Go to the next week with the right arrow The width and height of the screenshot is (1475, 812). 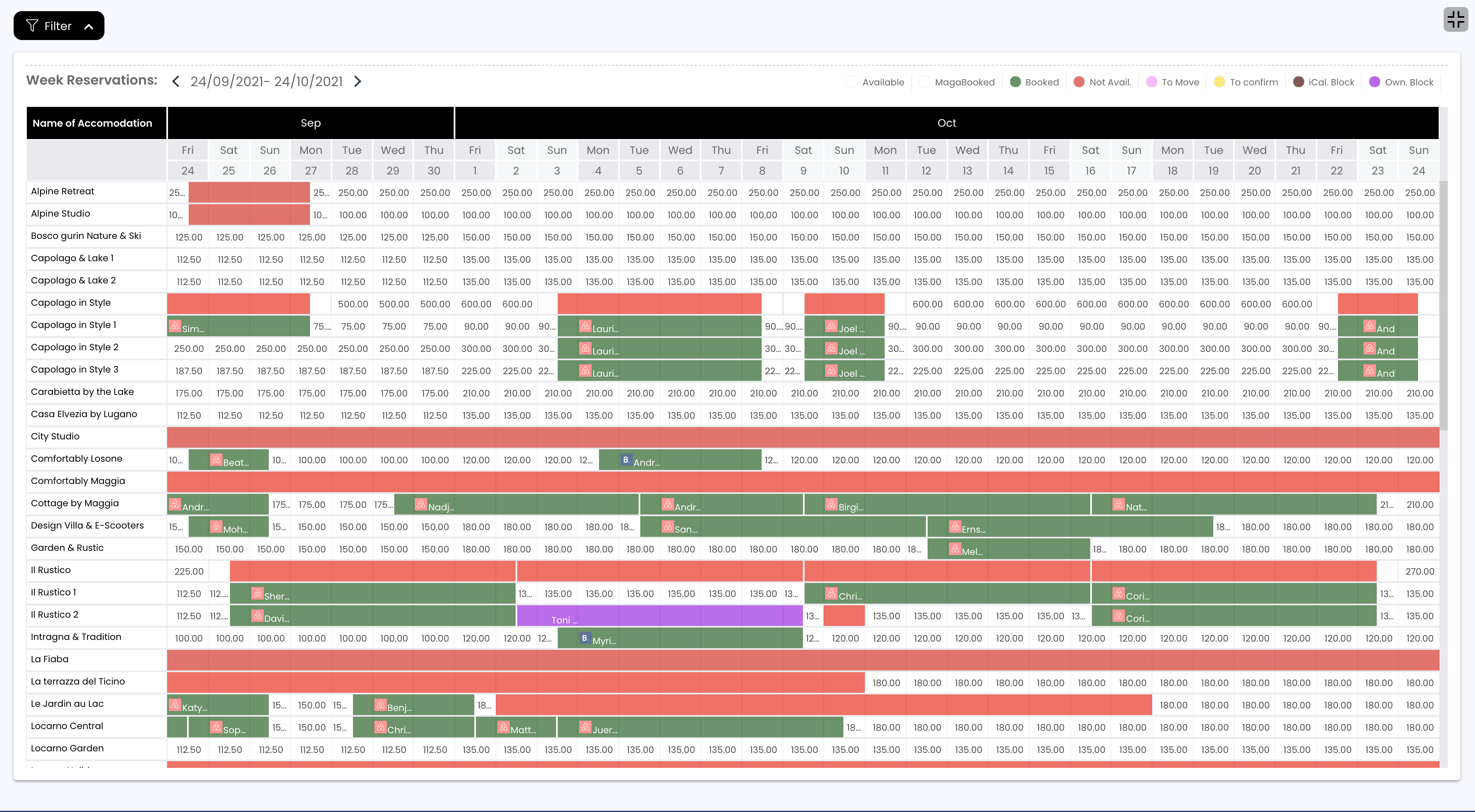coord(358,81)
